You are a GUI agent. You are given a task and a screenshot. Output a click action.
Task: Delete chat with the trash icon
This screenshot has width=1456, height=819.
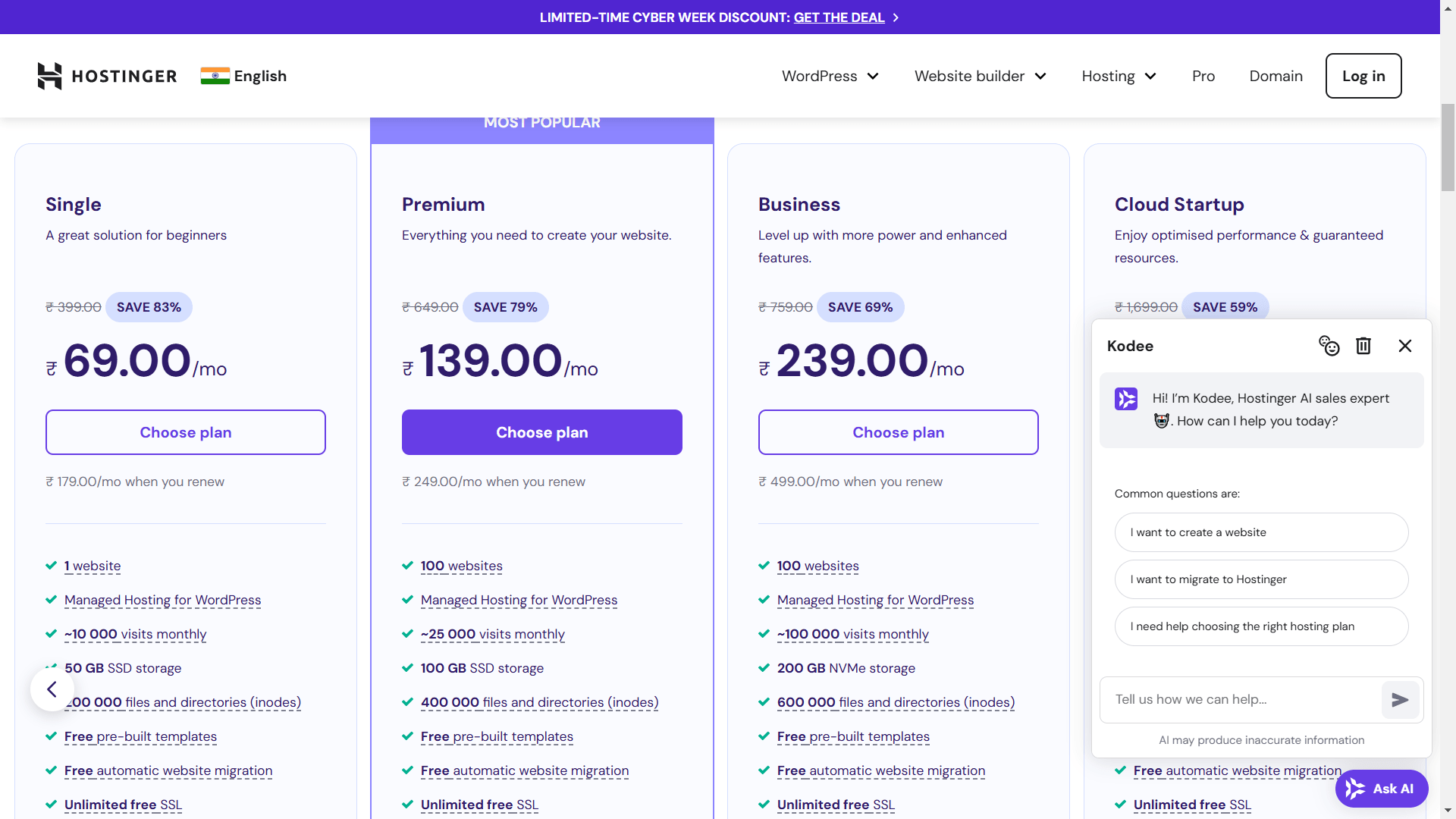pyautogui.click(x=1363, y=346)
